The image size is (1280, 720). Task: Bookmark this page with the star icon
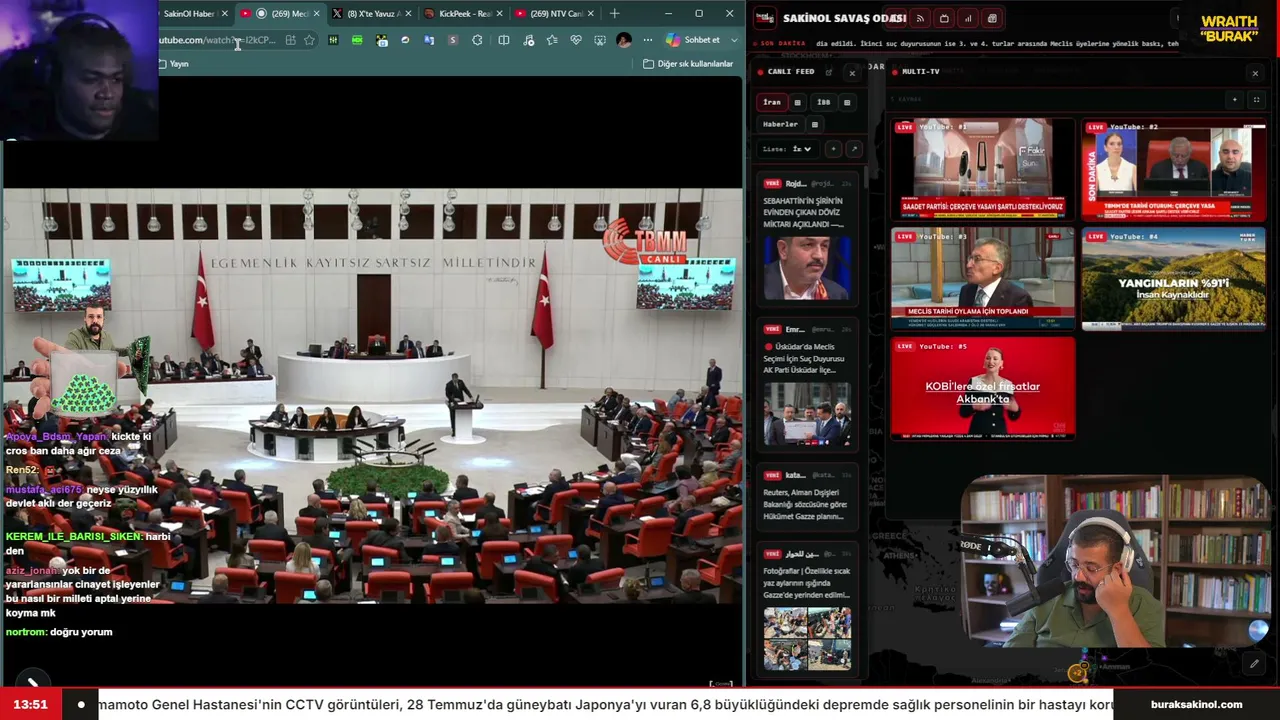coord(309,40)
